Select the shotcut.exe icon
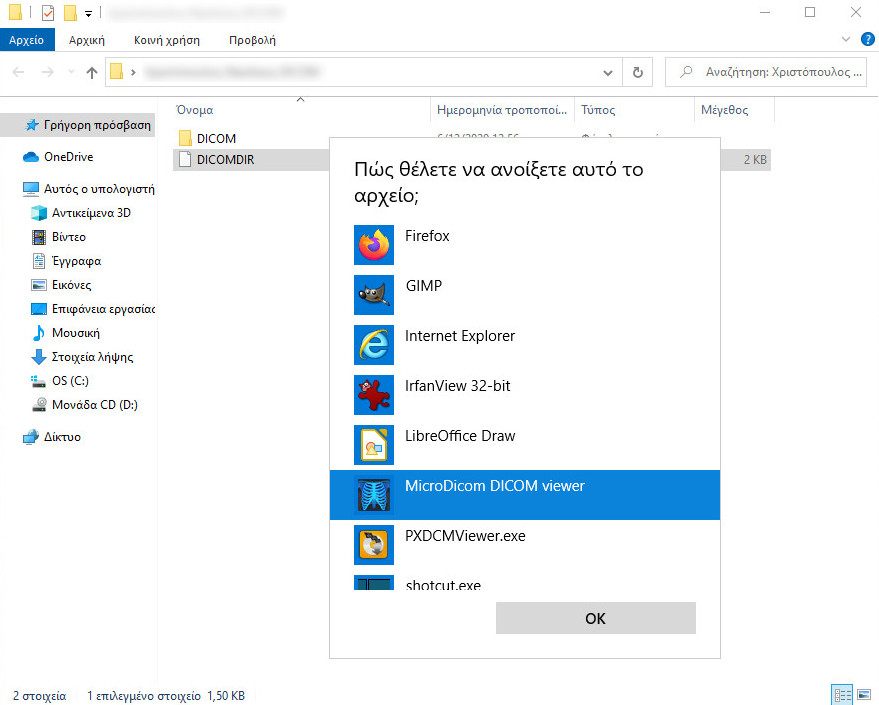The width and height of the screenshot is (879, 705). [374, 583]
